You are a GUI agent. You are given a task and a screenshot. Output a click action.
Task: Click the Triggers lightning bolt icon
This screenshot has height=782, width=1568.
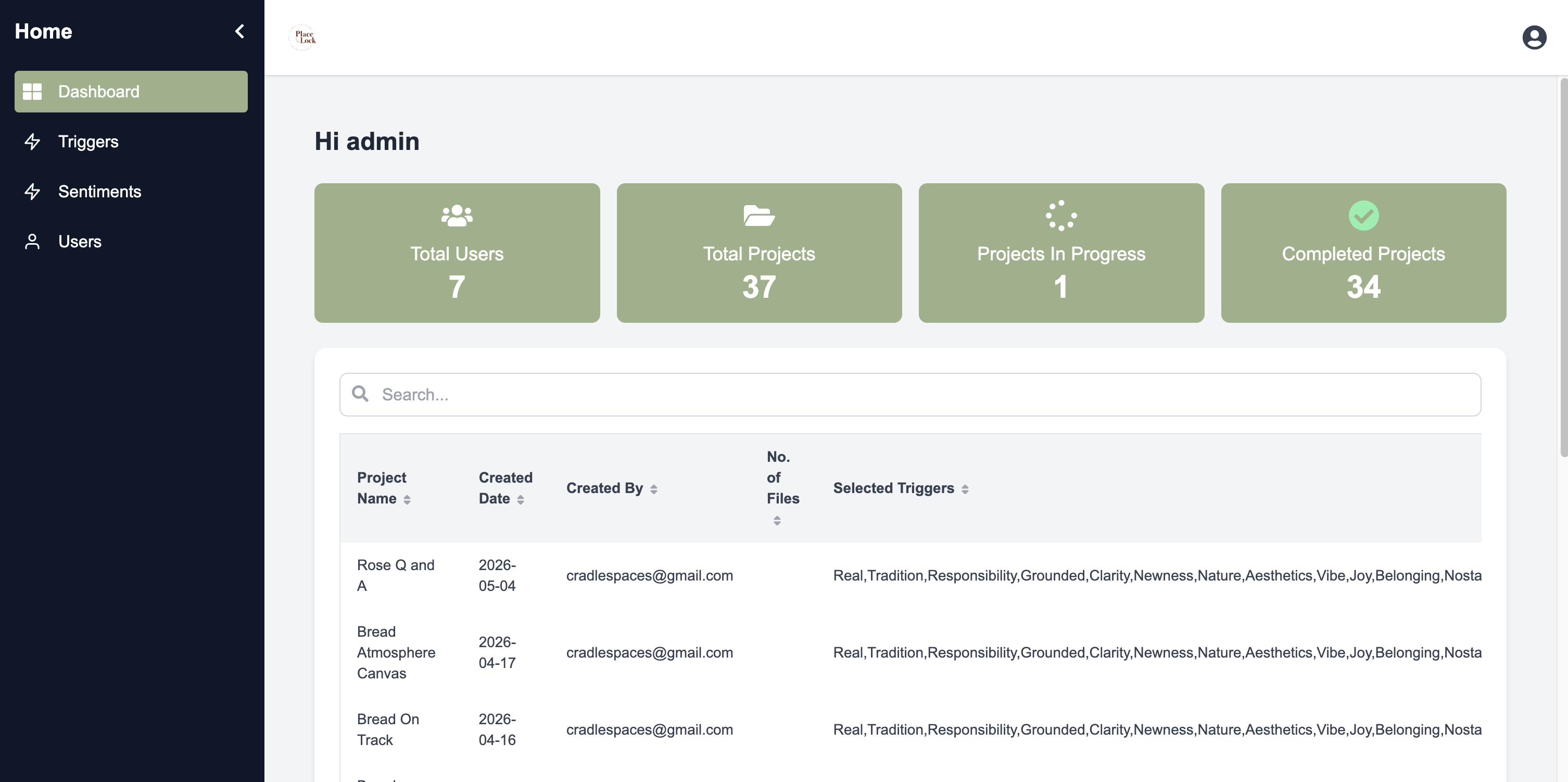[32, 141]
